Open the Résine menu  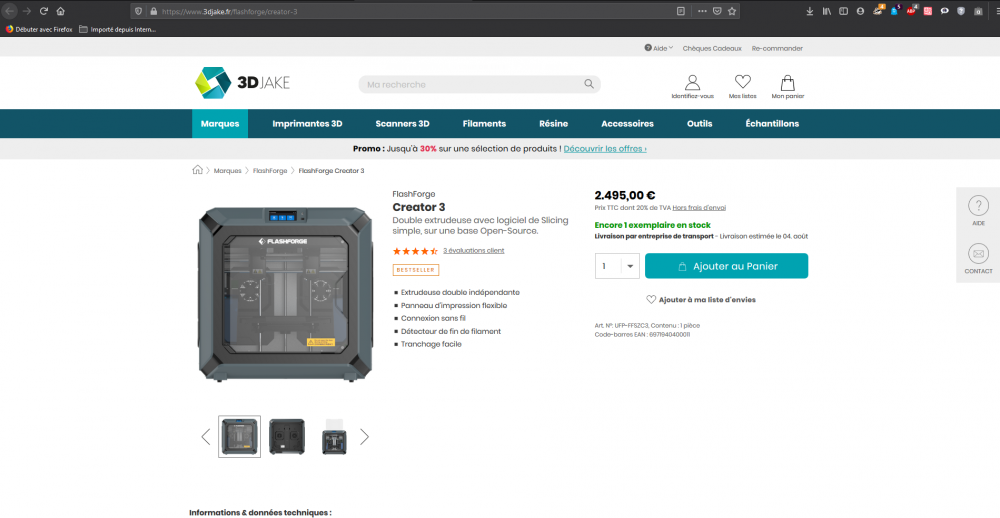554,124
